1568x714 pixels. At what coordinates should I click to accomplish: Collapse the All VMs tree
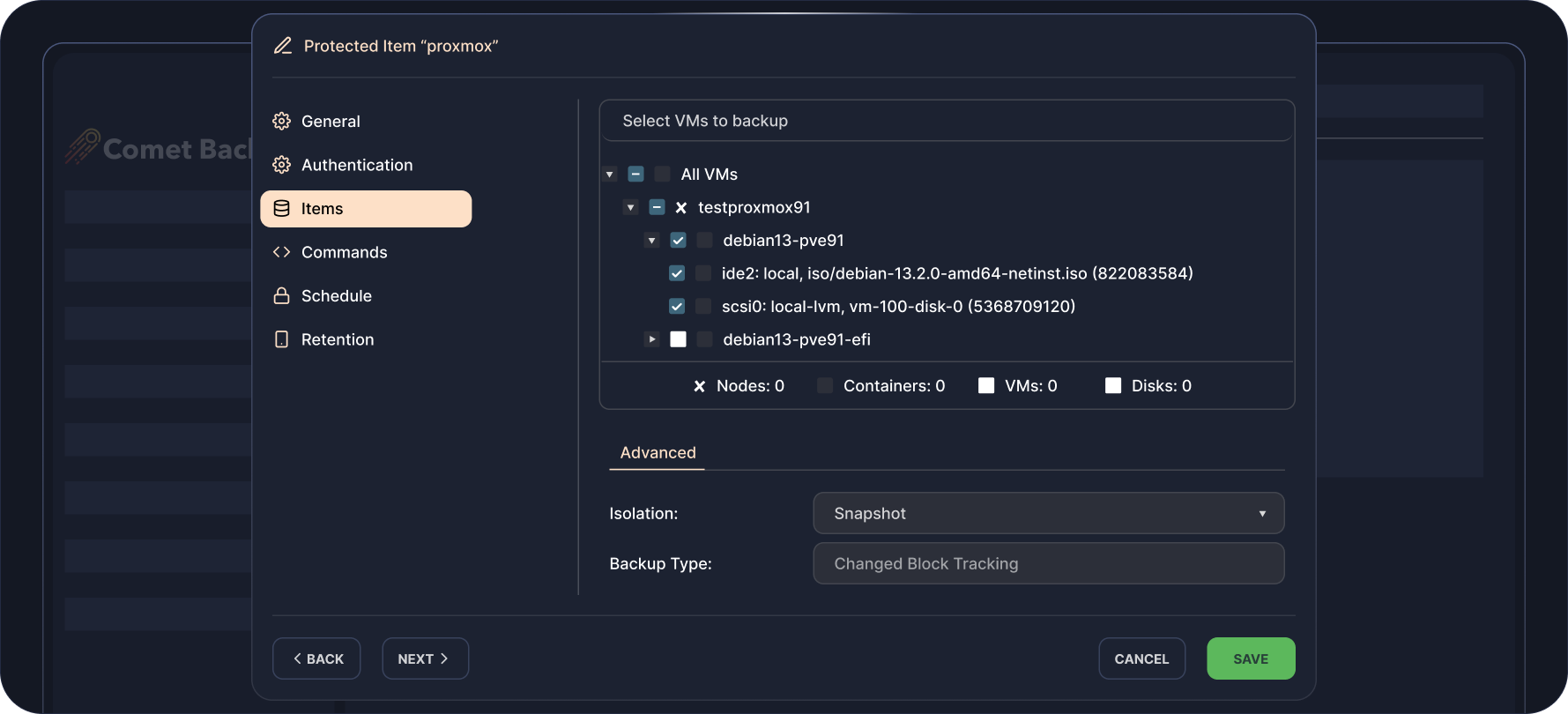point(609,175)
